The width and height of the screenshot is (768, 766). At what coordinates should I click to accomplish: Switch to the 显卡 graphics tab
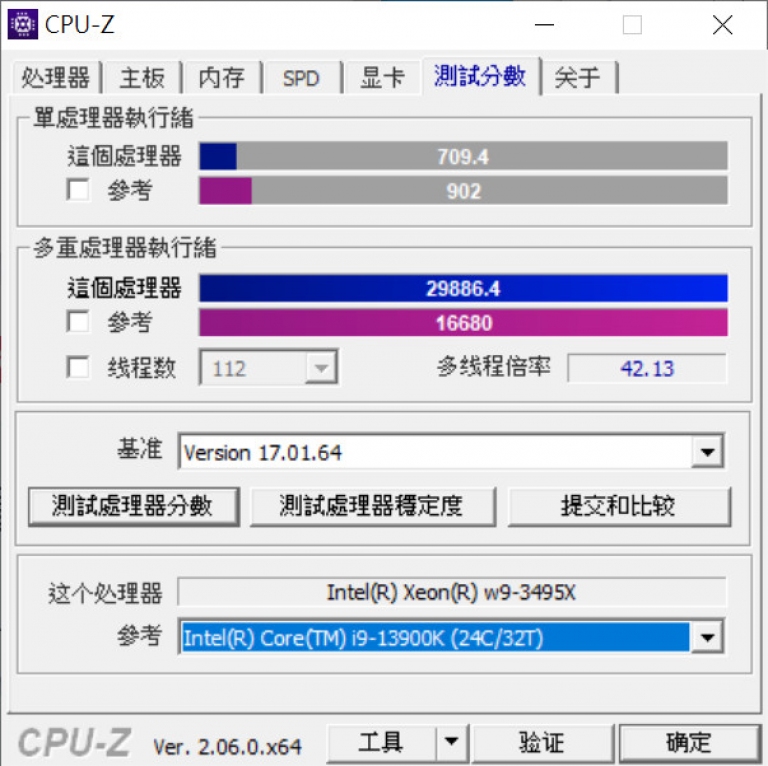(x=383, y=77)
